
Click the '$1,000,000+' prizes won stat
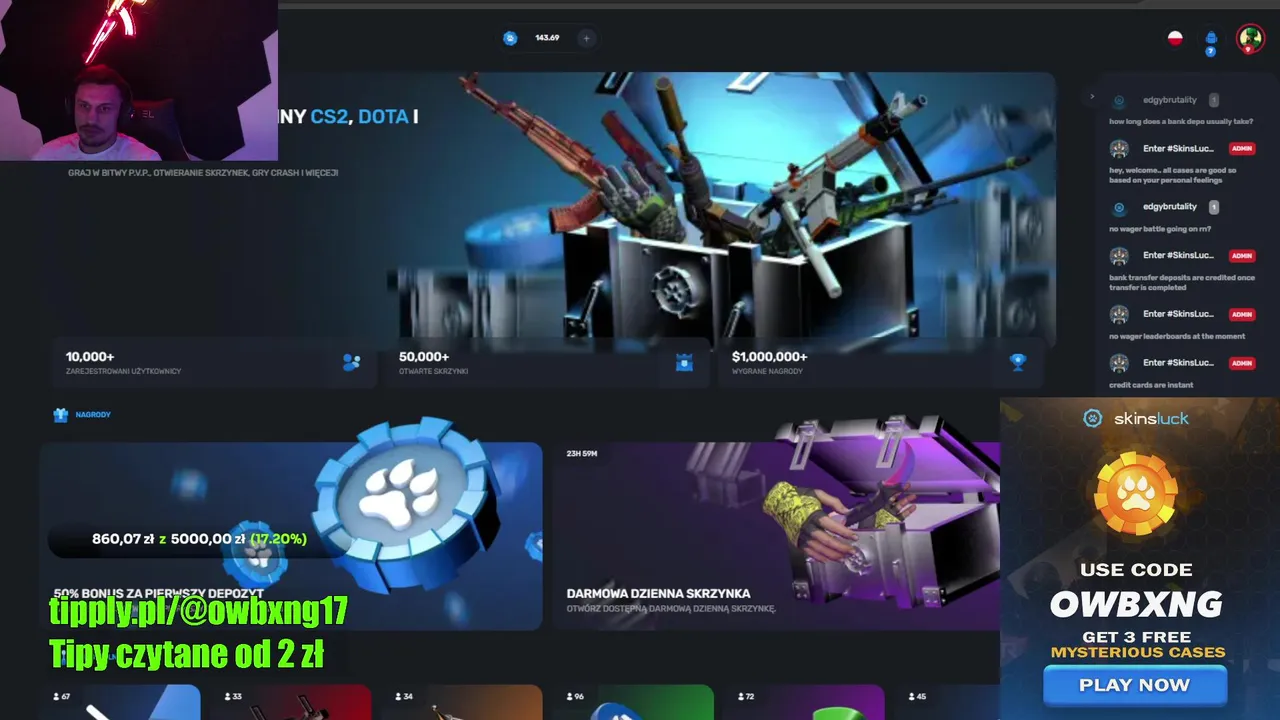coord(770,357)
